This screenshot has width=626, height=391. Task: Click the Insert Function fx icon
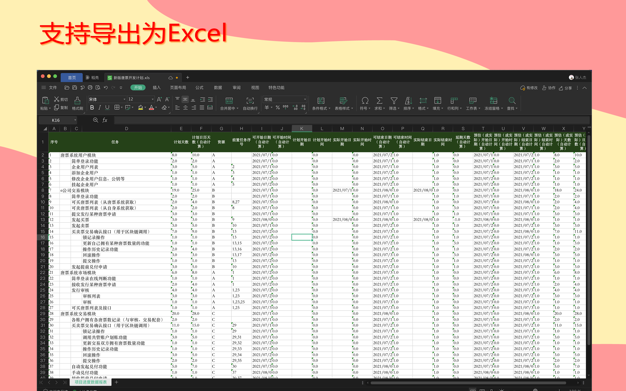coord(105,120)
